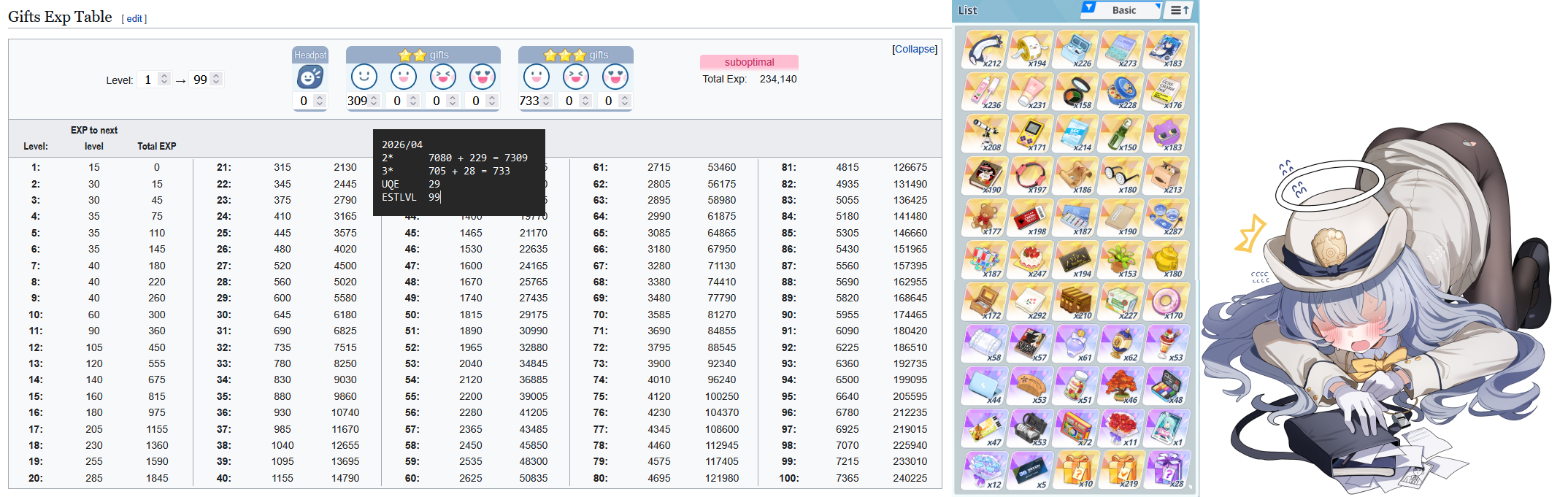Select the orange gift box x219

point(1121,471)
